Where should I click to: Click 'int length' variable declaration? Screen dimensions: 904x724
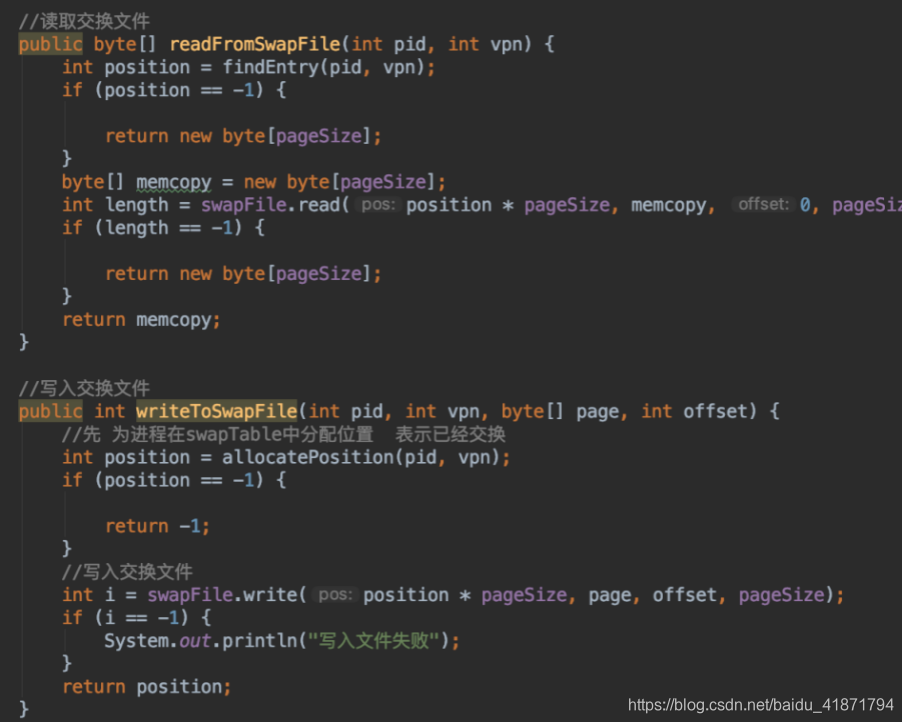[115, 205]
